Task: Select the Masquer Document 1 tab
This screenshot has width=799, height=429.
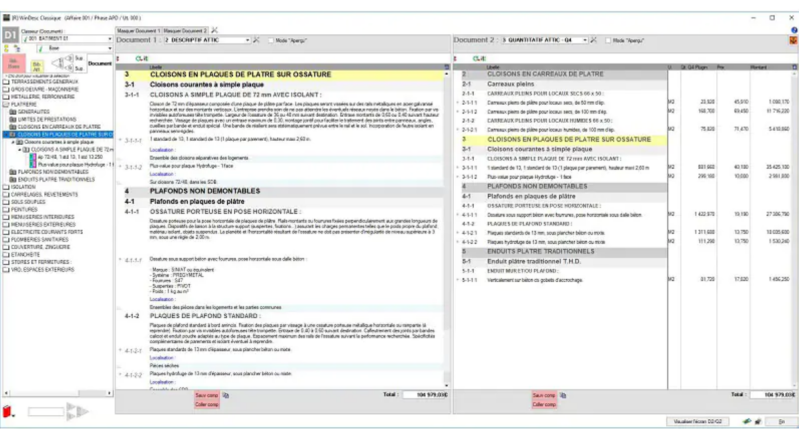Action: 139,31
